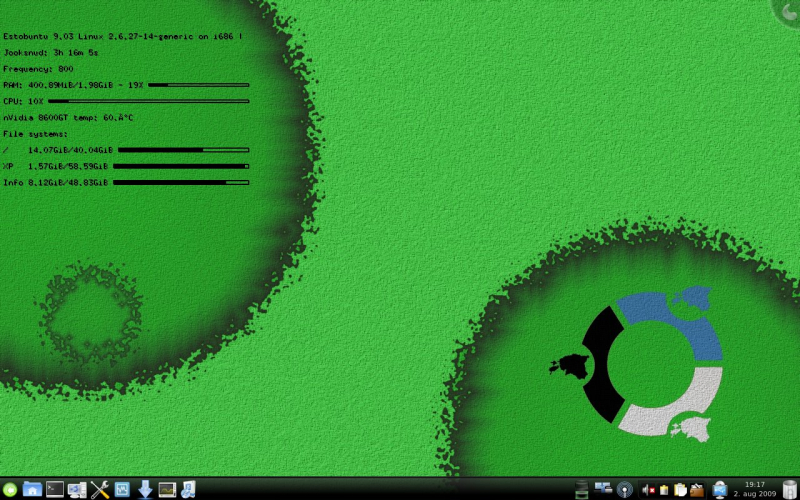This screenshot has height=500, width=800.
Task: Click the Info partition usage bar
Action: click(181, 183)
